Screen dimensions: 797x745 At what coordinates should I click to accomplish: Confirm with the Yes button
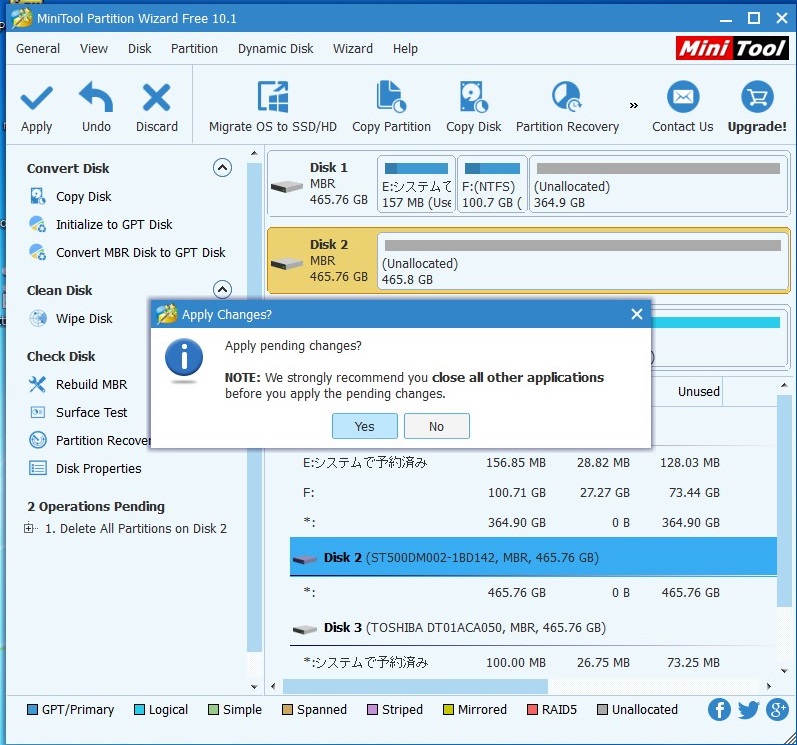click(364, 426)
